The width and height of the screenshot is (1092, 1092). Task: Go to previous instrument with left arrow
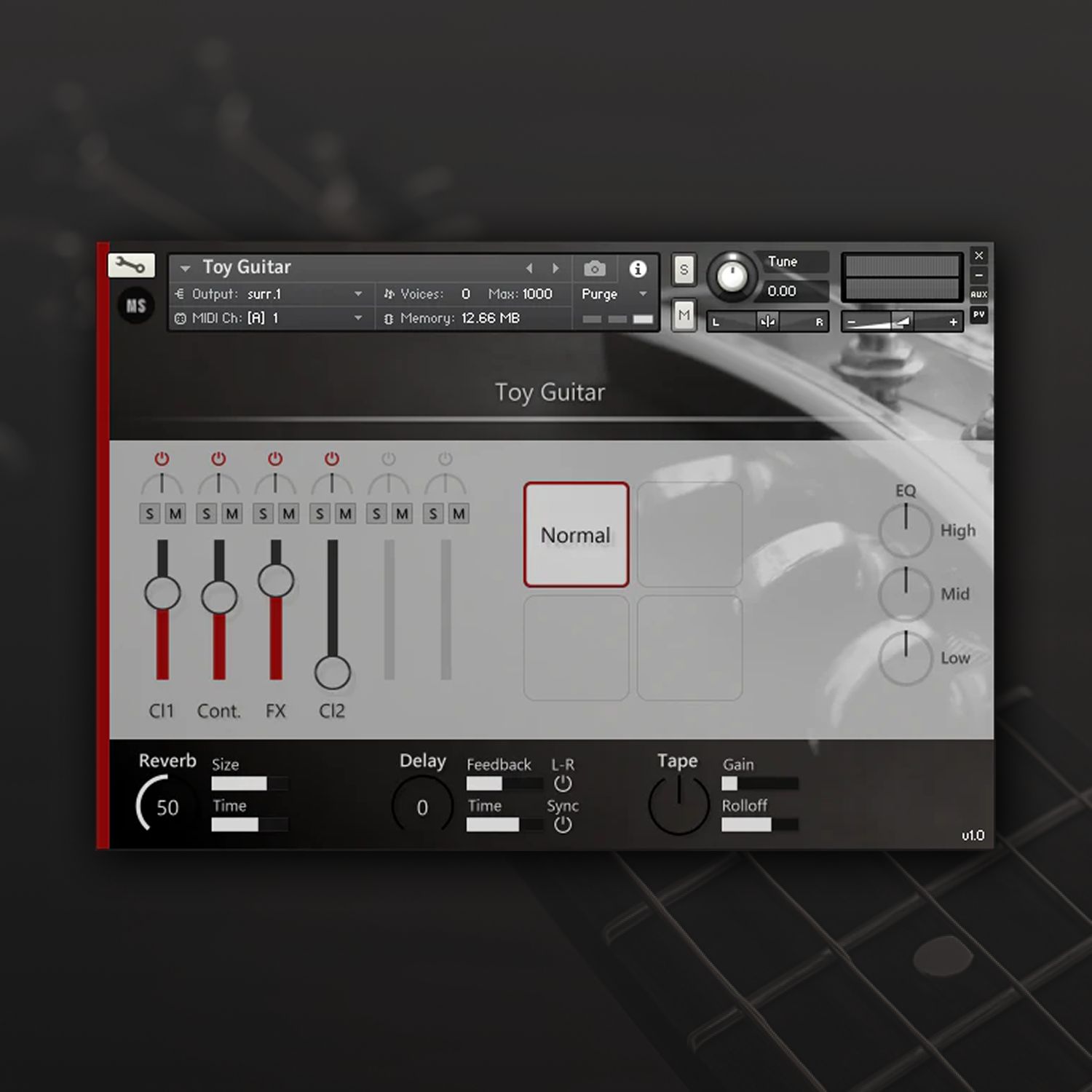coord(529,269)
